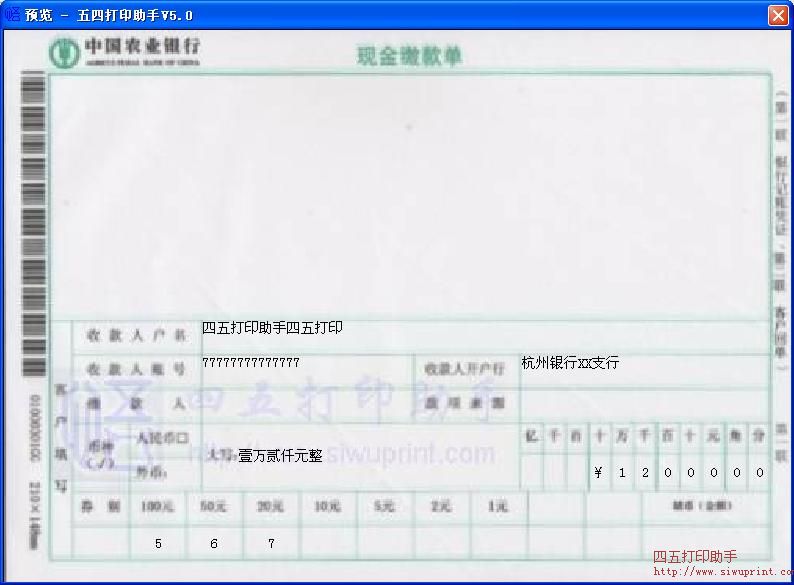Click the 现金缴款单 form title
The width and height of the screenshot is (794, 585).
pos(409,56)
